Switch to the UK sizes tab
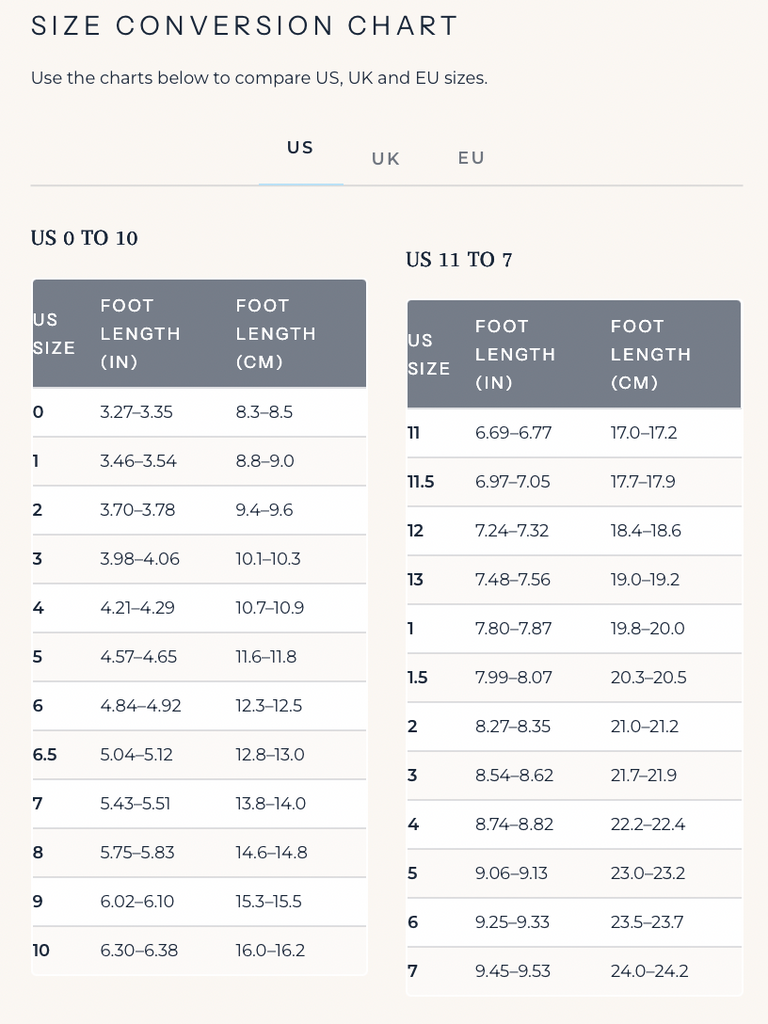This screenshot has width=768, height=1024. click(x=385, y=159)
